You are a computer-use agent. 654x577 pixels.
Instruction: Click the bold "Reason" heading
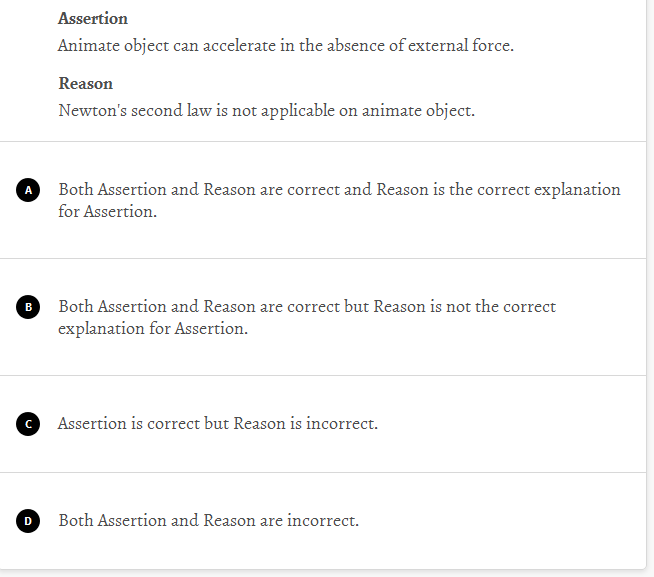(x=86, y=84)
